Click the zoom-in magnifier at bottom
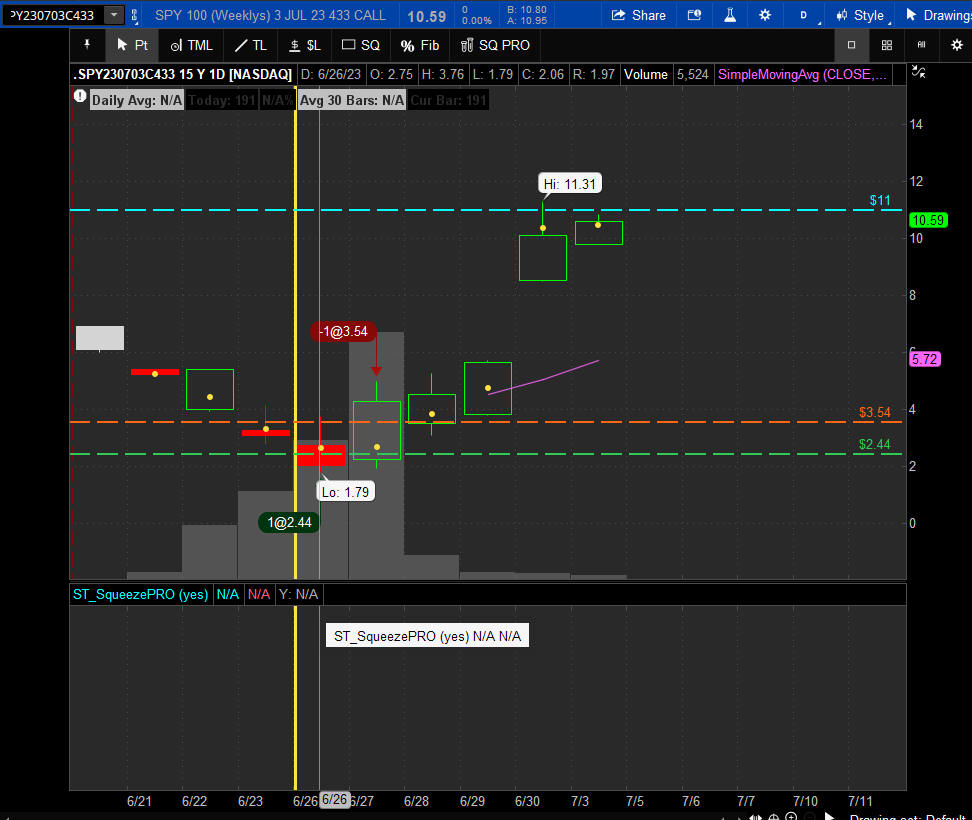Viewport: 972px width, 820px height. pos(791,816)
